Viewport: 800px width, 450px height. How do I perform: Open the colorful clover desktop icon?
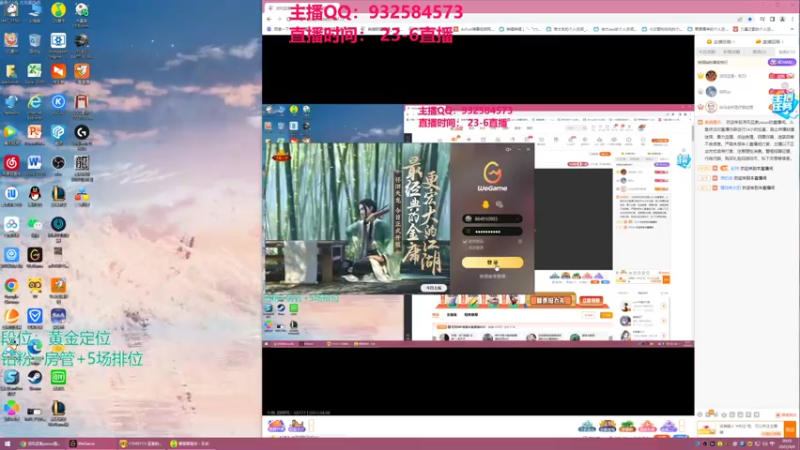click(x=11, y=408)
